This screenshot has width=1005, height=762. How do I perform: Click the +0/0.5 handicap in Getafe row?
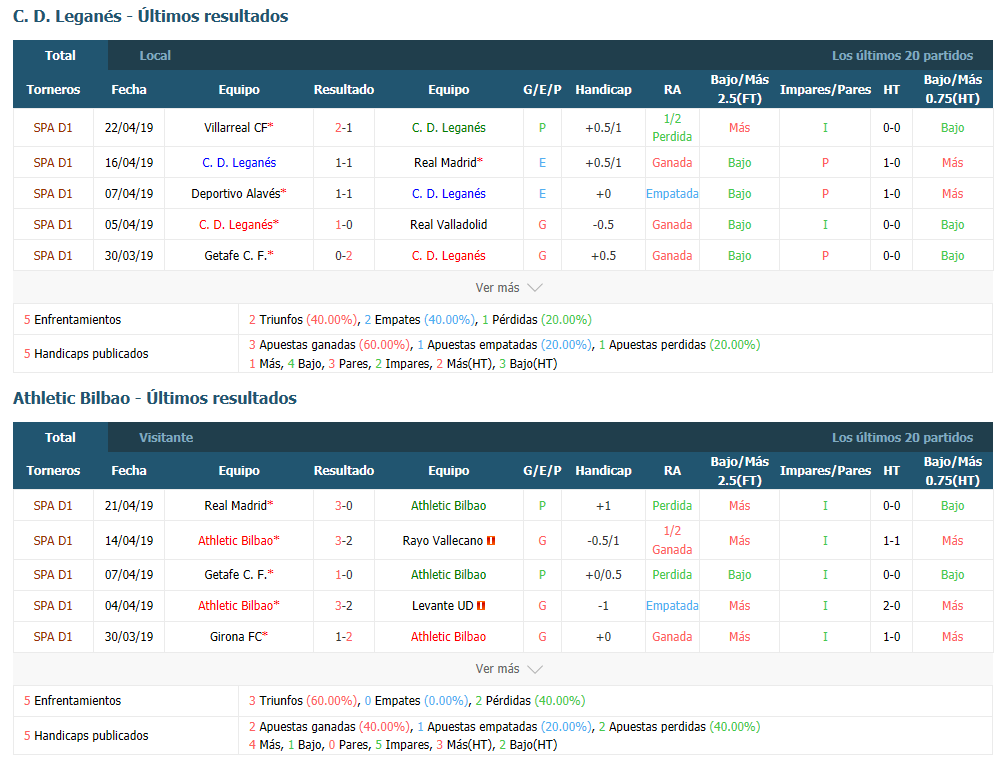pos(603,575)
